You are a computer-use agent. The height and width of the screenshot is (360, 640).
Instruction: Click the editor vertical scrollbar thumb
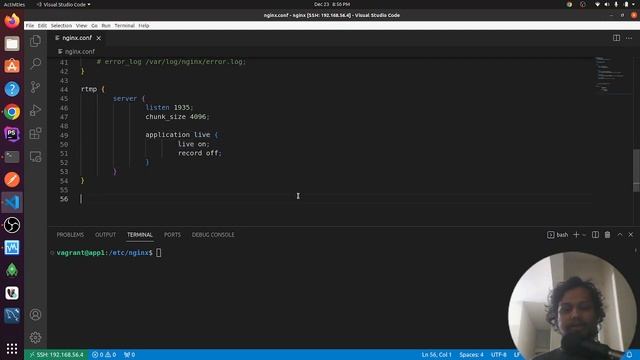[636, 171]
